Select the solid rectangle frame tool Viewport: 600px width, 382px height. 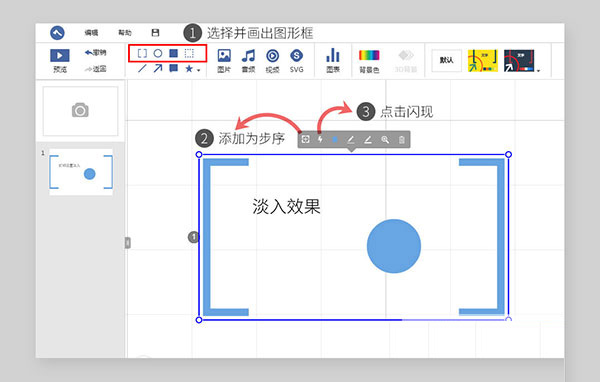coord(174,53)
